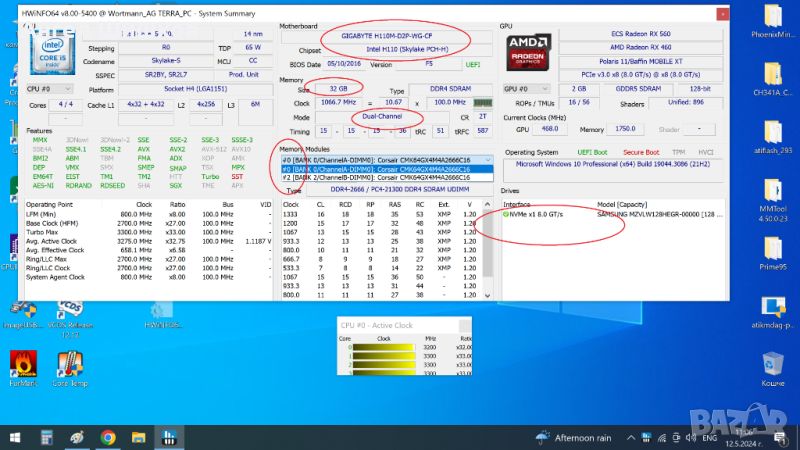Click the HWiNFO taskbar icon
The image size is (800, 450).
pos(171,436)
